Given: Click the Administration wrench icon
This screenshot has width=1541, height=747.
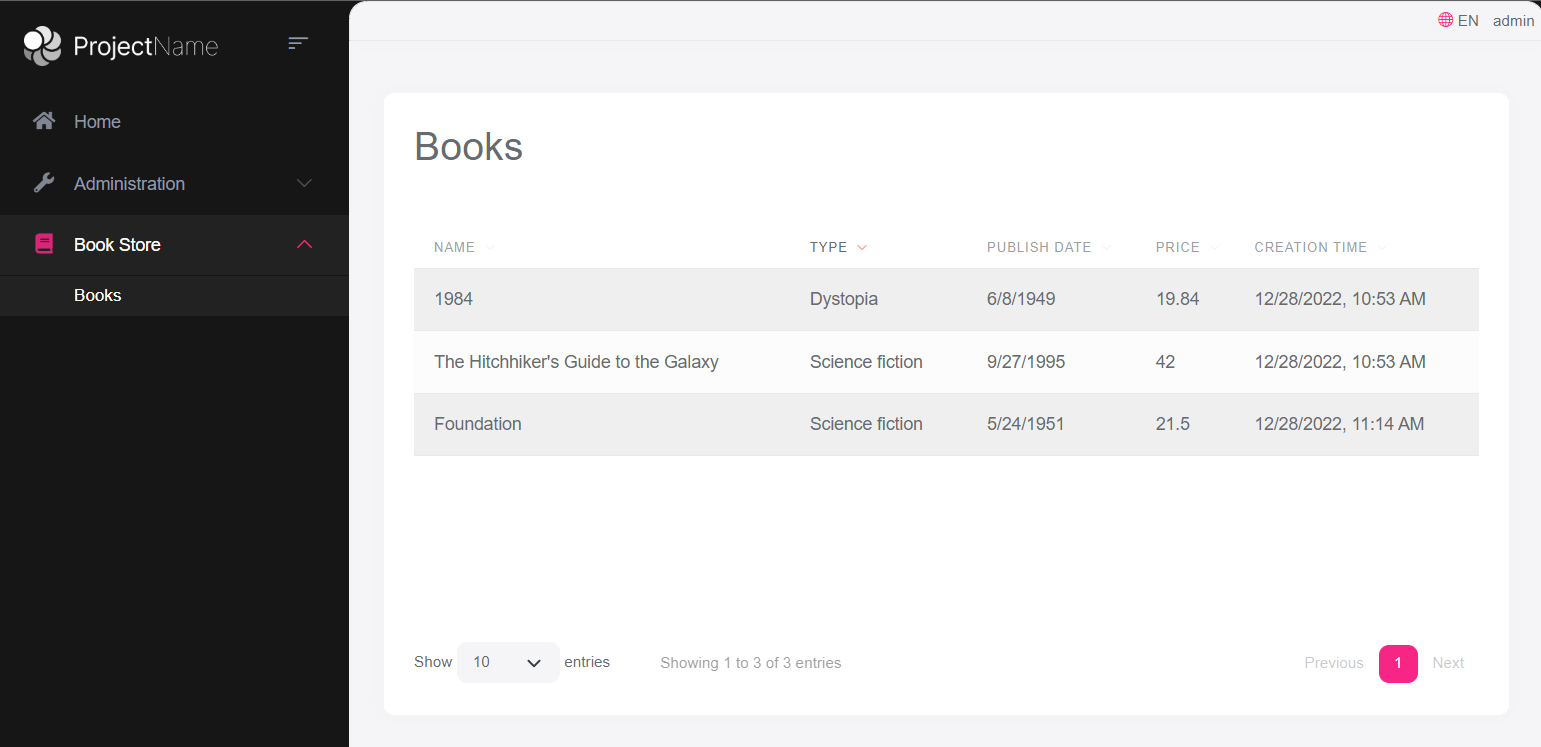Looking at the screenshot, I should (44, 183).
